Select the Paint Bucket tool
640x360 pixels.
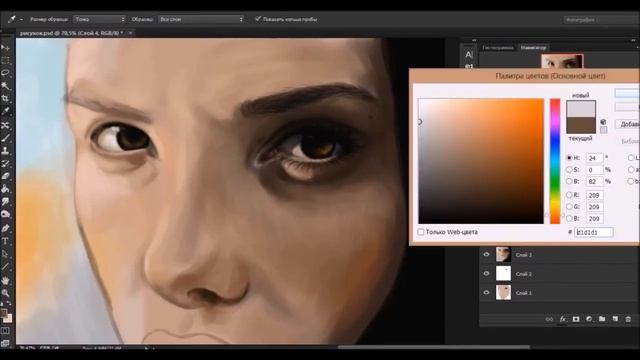point(5,189)
